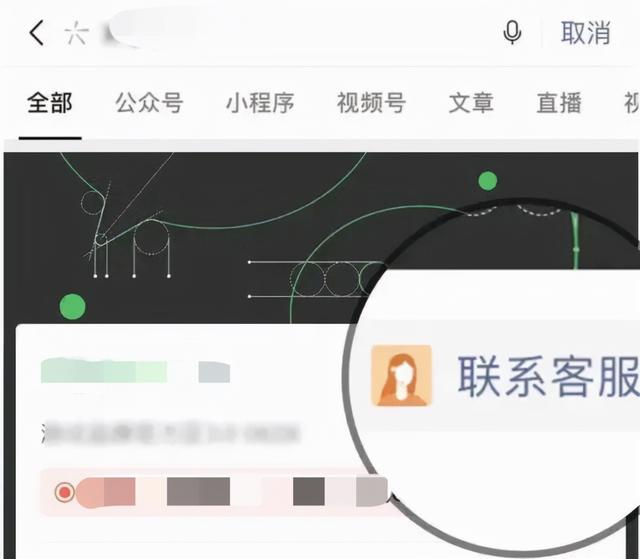
Task: Tap the back arrow icon
Action: point(36,33)
